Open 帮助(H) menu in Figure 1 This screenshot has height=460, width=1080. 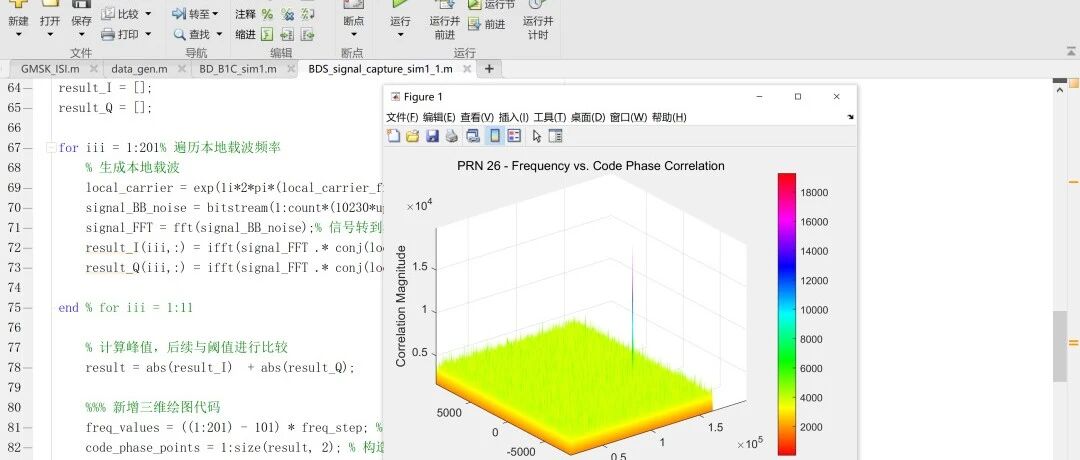pyautogui.click(x=669, y=118)
